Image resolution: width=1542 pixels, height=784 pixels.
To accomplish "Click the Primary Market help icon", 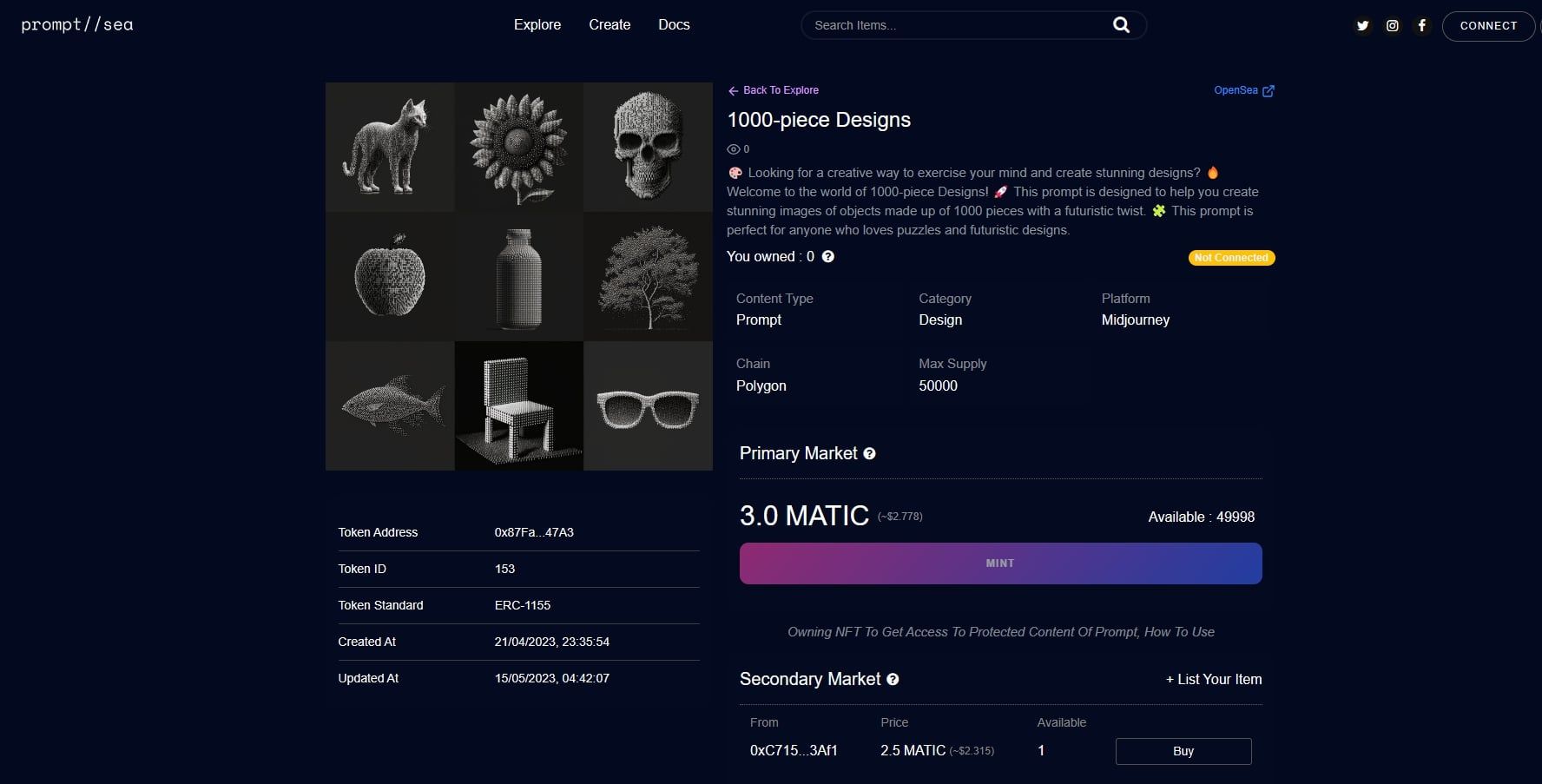I will point(869,454).
